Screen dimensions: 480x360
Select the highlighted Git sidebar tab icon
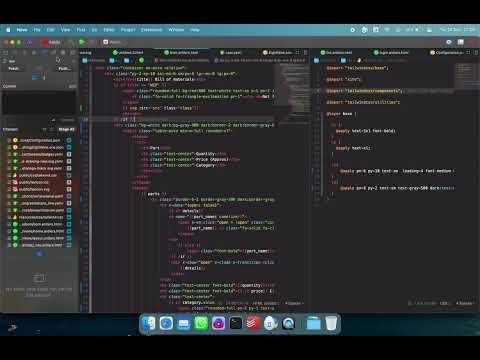click(44, 52)
